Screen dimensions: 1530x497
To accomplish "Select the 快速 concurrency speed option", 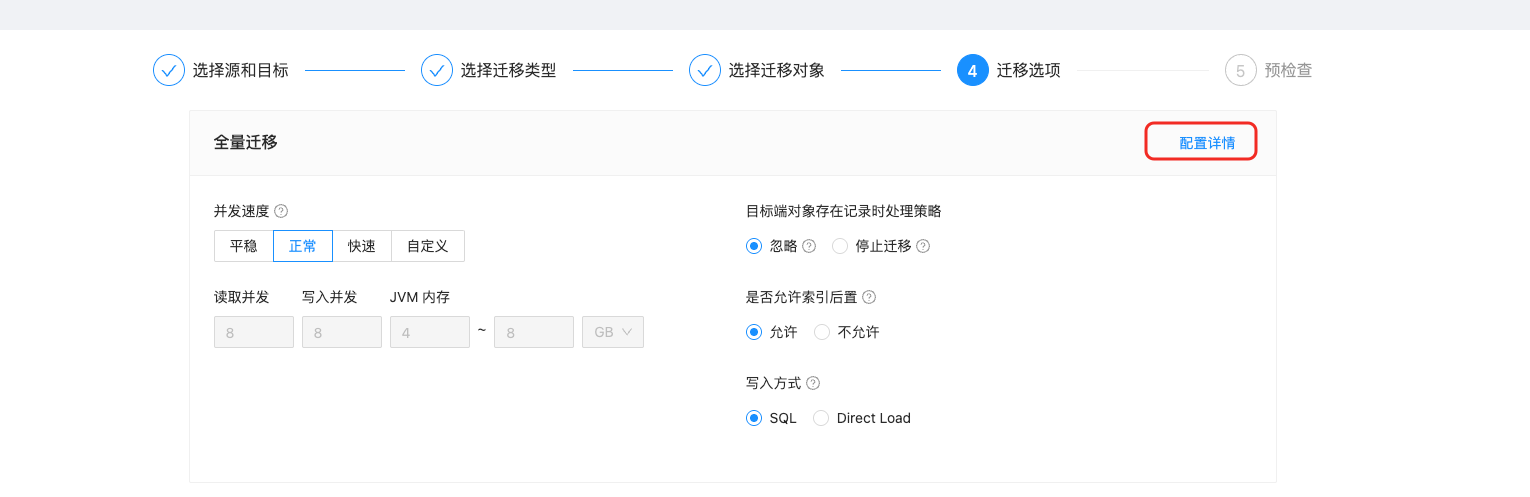I will click(x=362, y=246).
